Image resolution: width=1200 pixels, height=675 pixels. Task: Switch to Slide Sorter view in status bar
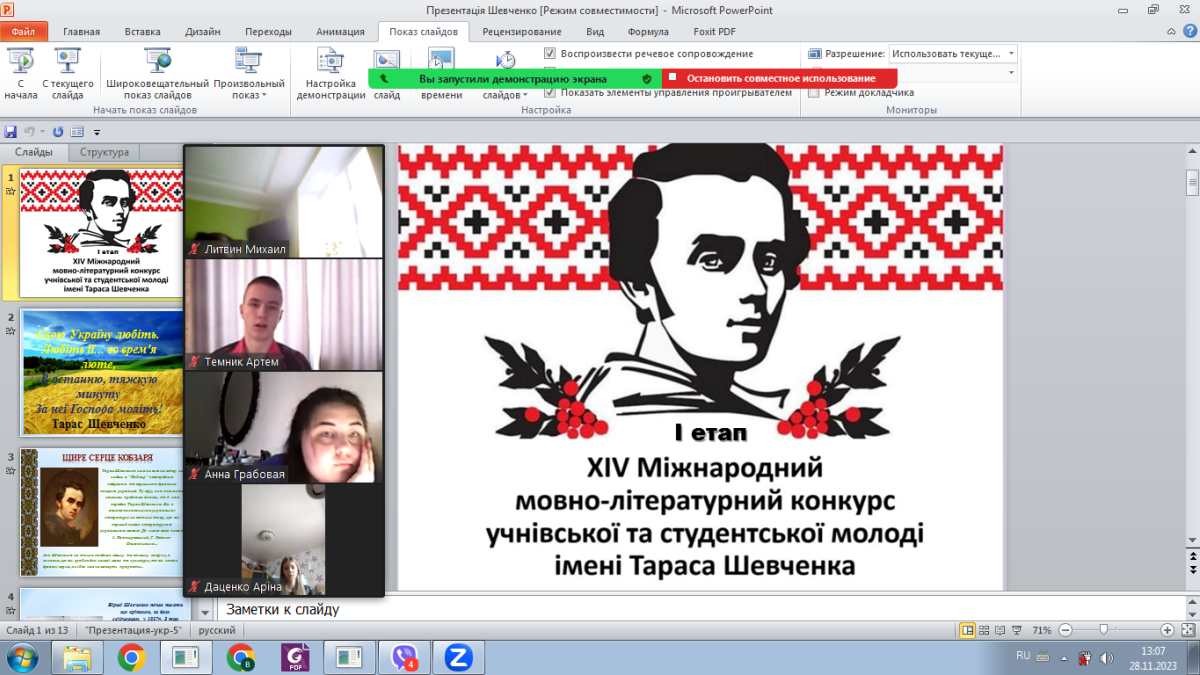pyautogui.click(x=985, y=631)
